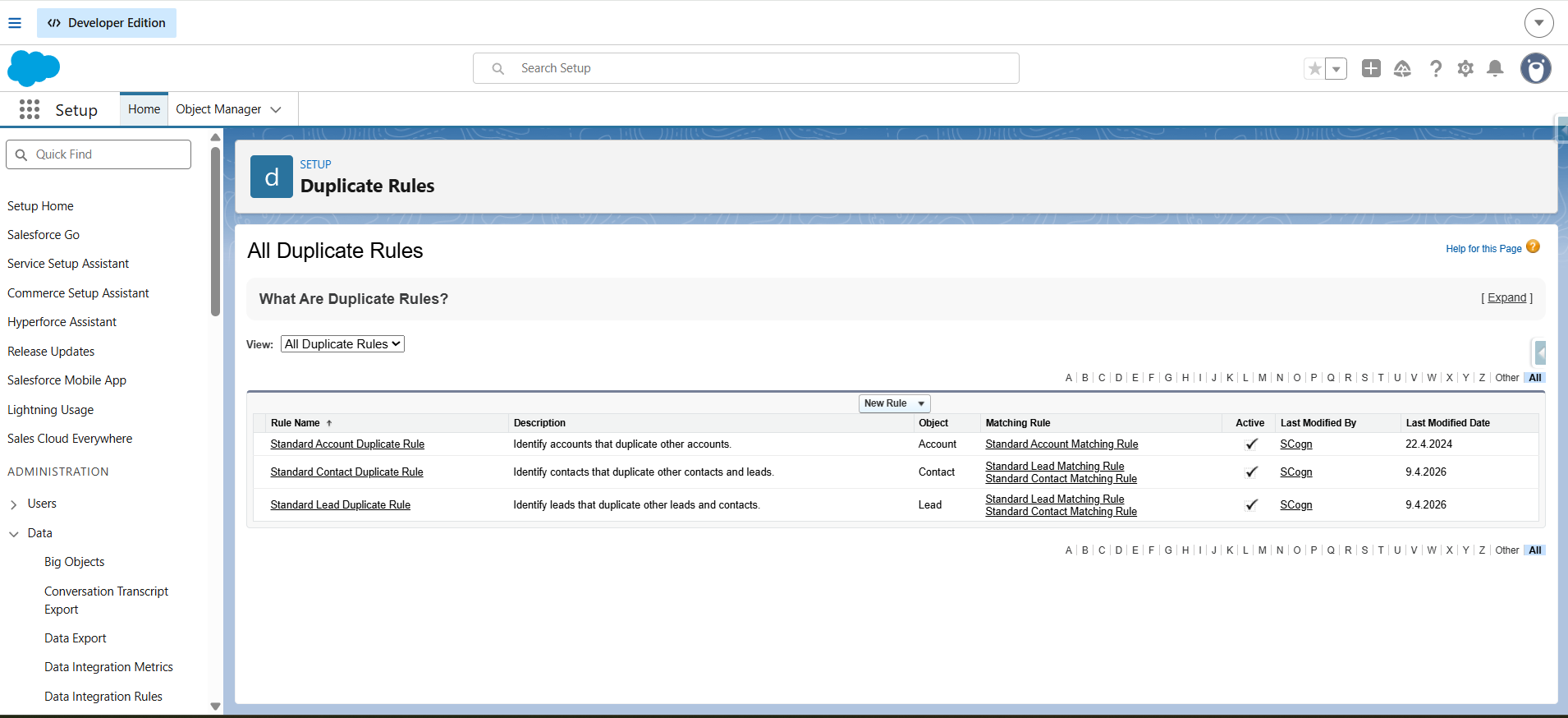Image resolution: width=1568 pixels, height=718 pixels.
Task: Expand the What Are Duplicate Rules section
Action: [1506, 298]
